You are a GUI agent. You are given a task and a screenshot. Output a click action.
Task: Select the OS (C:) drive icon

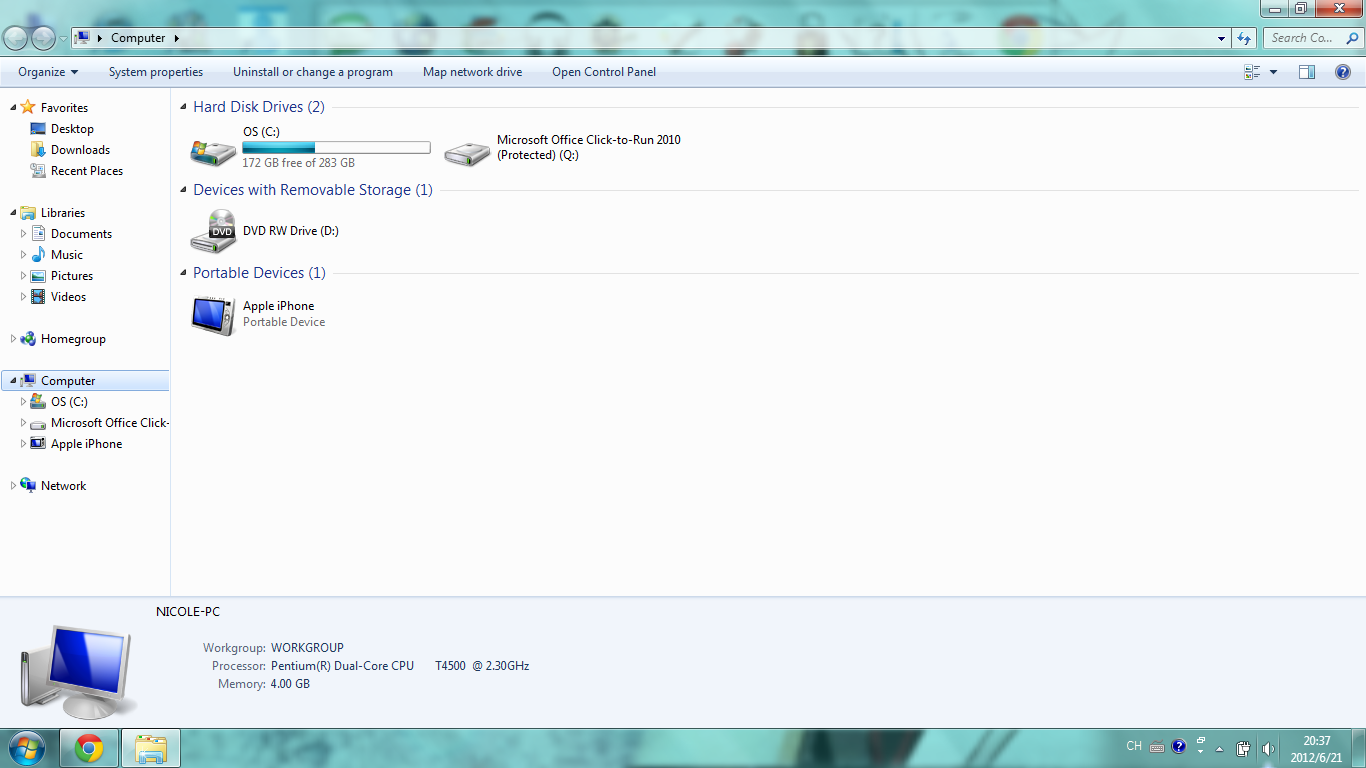[x=213, y=152]
